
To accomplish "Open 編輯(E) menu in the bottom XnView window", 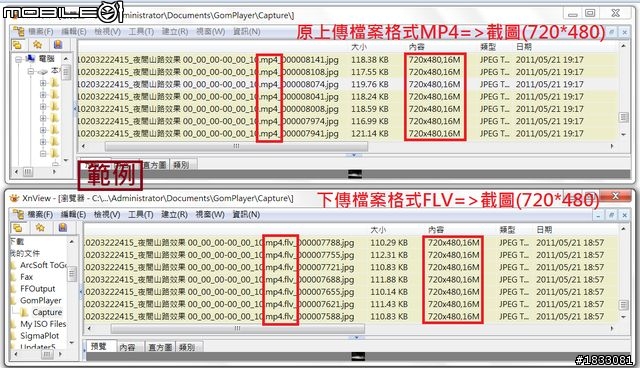I will (x=73, y=214).
